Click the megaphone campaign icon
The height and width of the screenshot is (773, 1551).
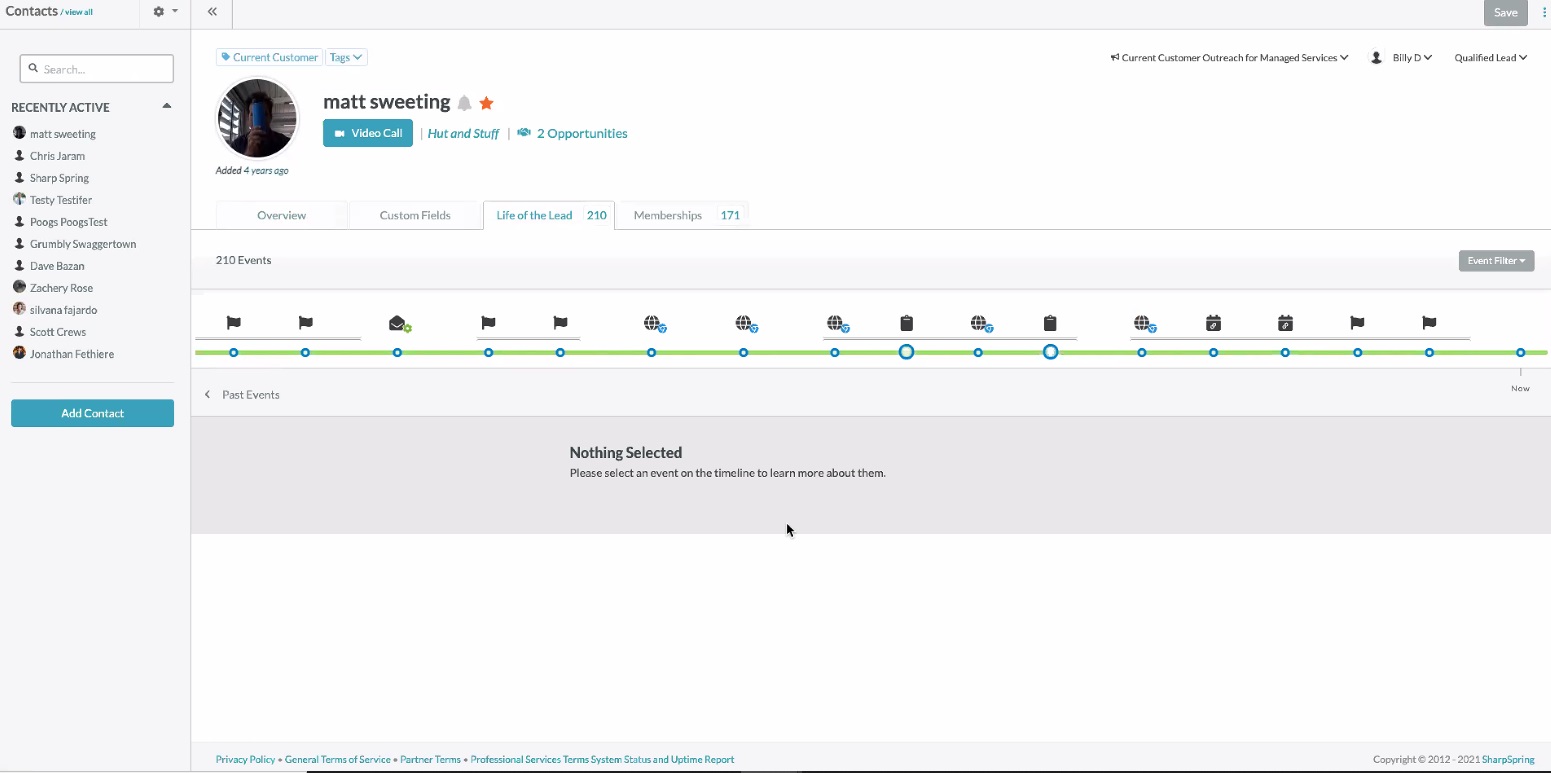pos(1115,58)
